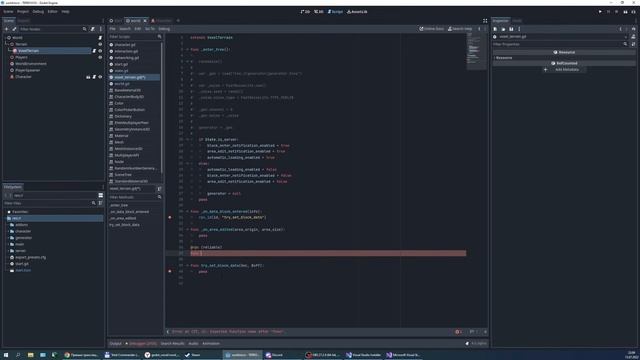Open world.gd in script list
Screen dimensions: 640x360
(x=122, y=84)
